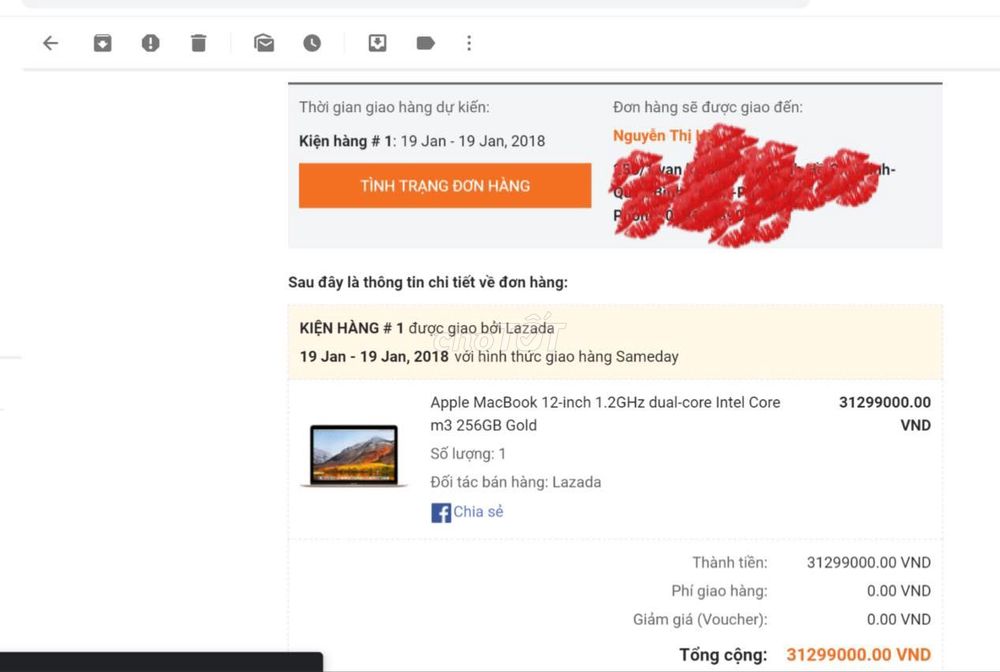The height and width of the screenshot is (672, 1000).
Task: Click the TÌNH TRẠNG ĐƠN HÀNG button
Action: (445, 186)
